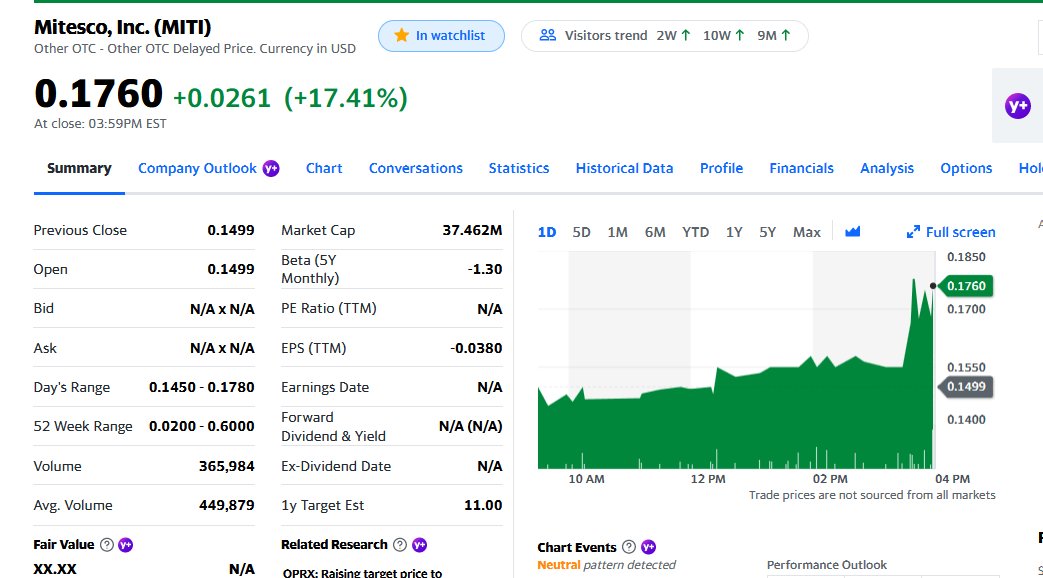Click Y+ badge beside Chart Events
This screenshot has height=578, width=1043.
click(x=648, y=547)
